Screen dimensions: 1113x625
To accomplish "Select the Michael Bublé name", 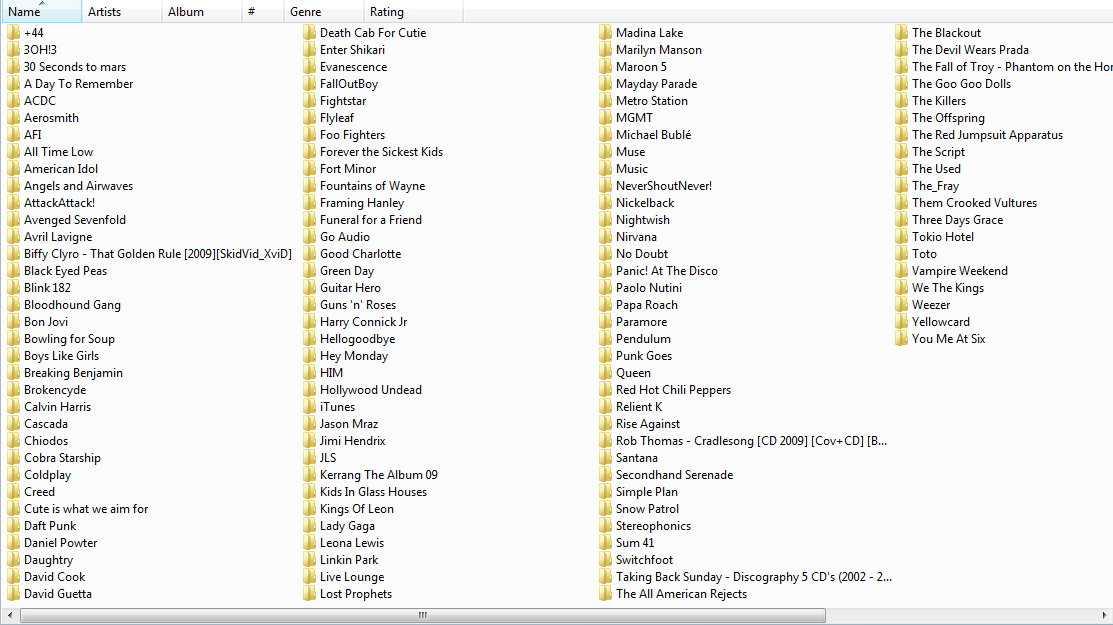I will tap(653, 135).
